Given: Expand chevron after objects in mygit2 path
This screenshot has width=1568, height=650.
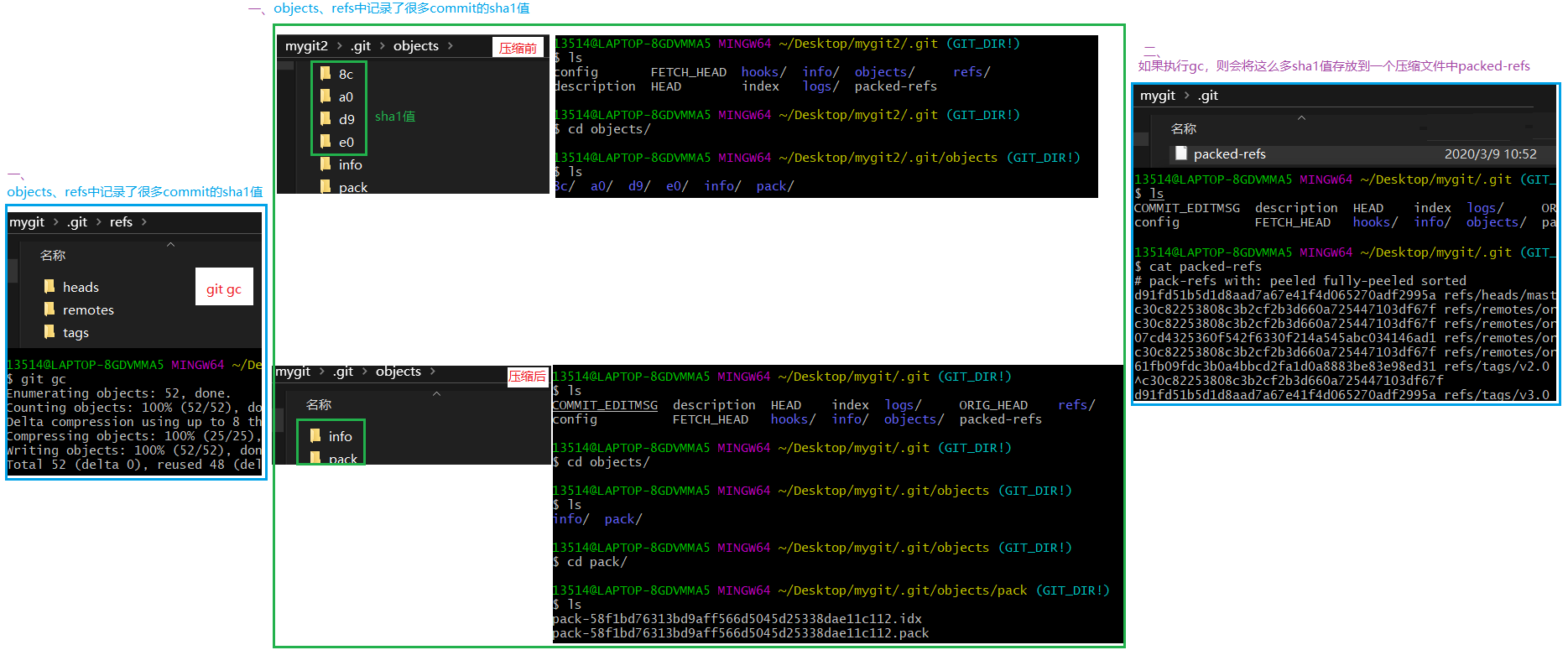Looking at the screenshot, I should tap(451, 46).
